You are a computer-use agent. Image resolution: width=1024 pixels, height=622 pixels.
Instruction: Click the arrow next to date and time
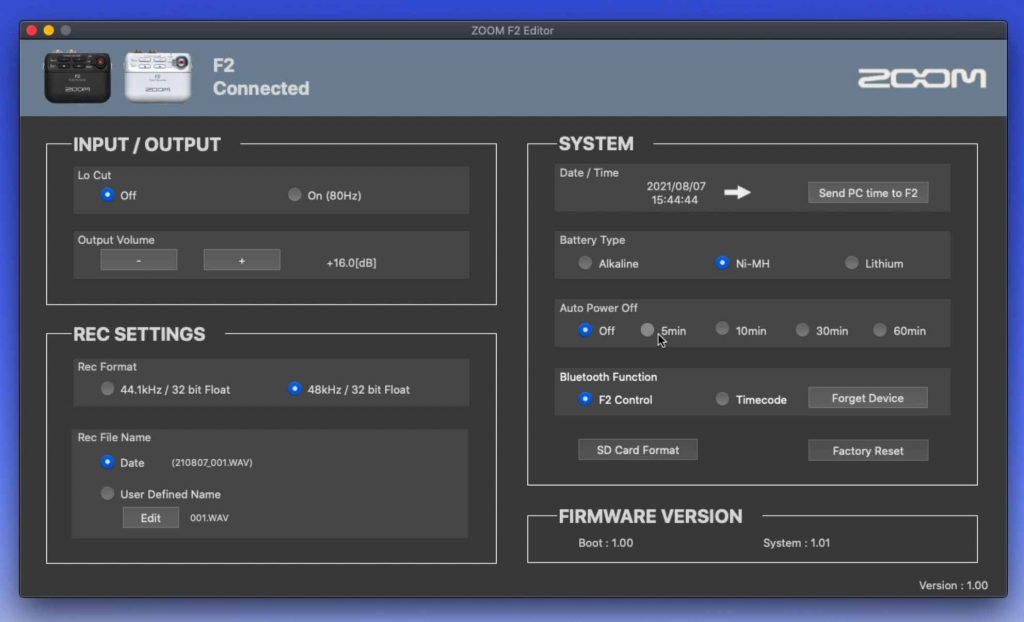737,192
